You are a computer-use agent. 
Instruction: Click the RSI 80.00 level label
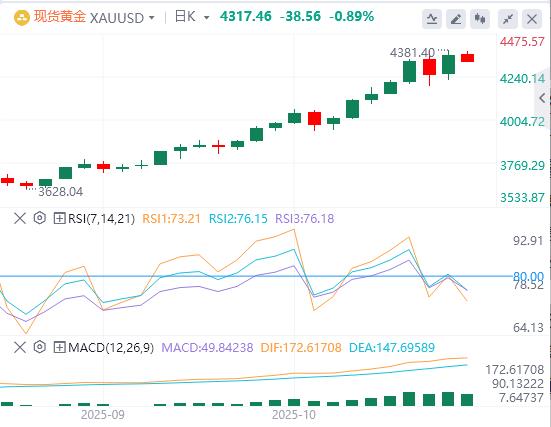528,276
